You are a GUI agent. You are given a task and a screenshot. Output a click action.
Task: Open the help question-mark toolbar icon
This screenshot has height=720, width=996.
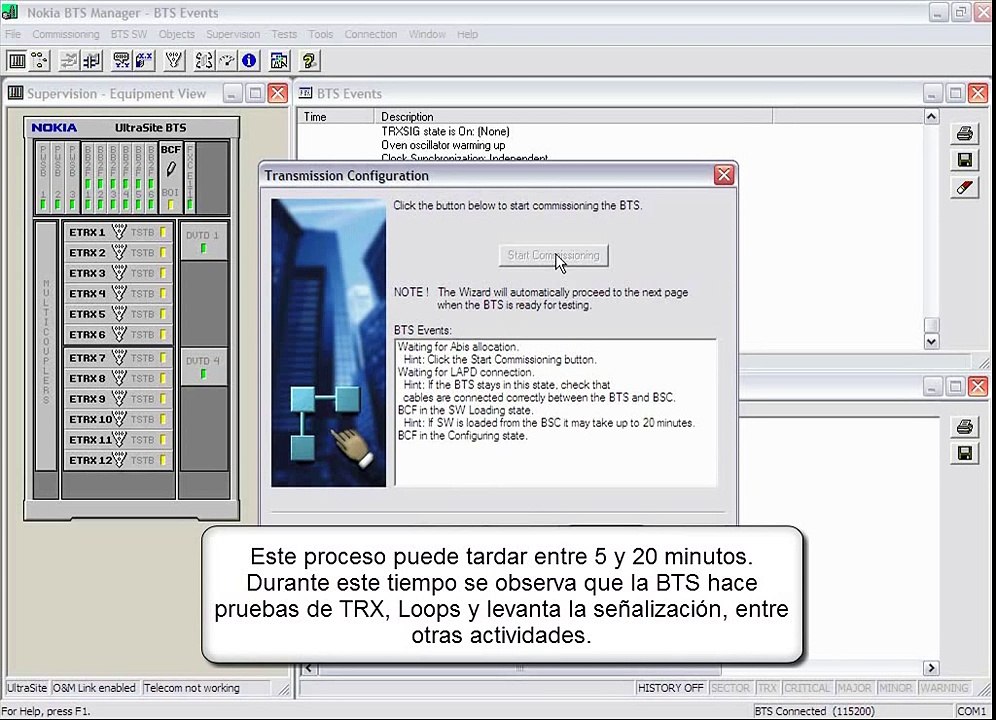point(309,61)
